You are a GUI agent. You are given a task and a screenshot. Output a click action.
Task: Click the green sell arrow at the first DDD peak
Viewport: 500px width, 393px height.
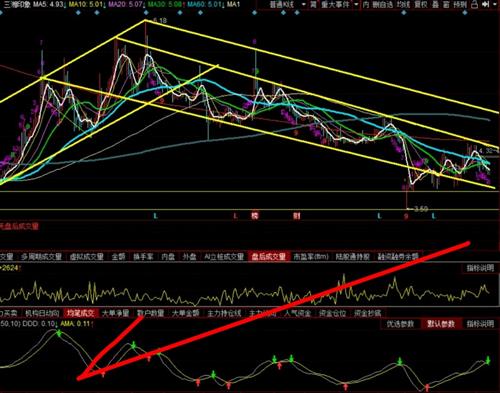tap(59, 333)
